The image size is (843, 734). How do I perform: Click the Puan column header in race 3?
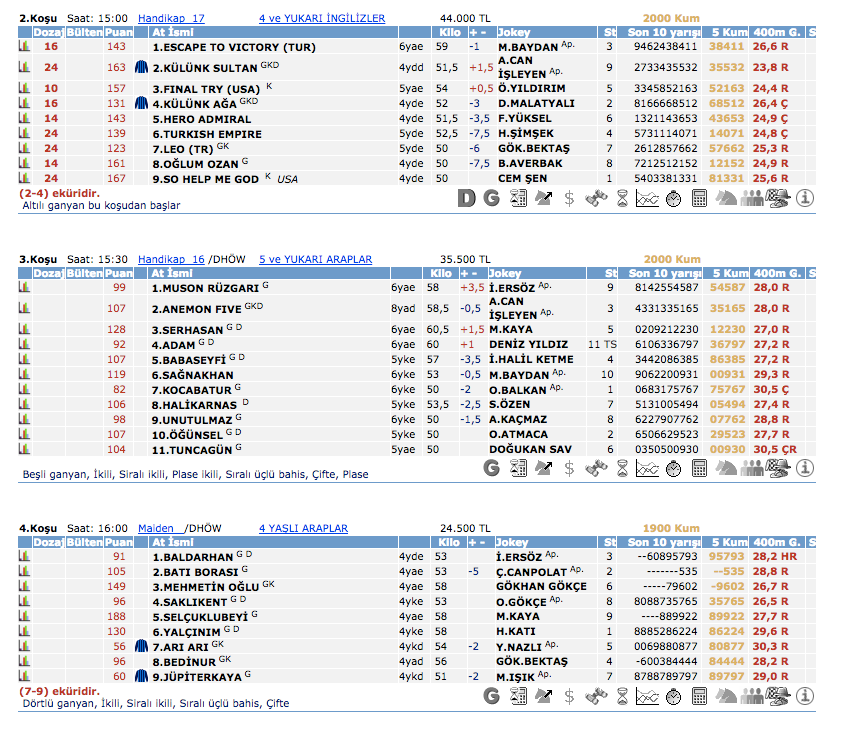(118, 273)
